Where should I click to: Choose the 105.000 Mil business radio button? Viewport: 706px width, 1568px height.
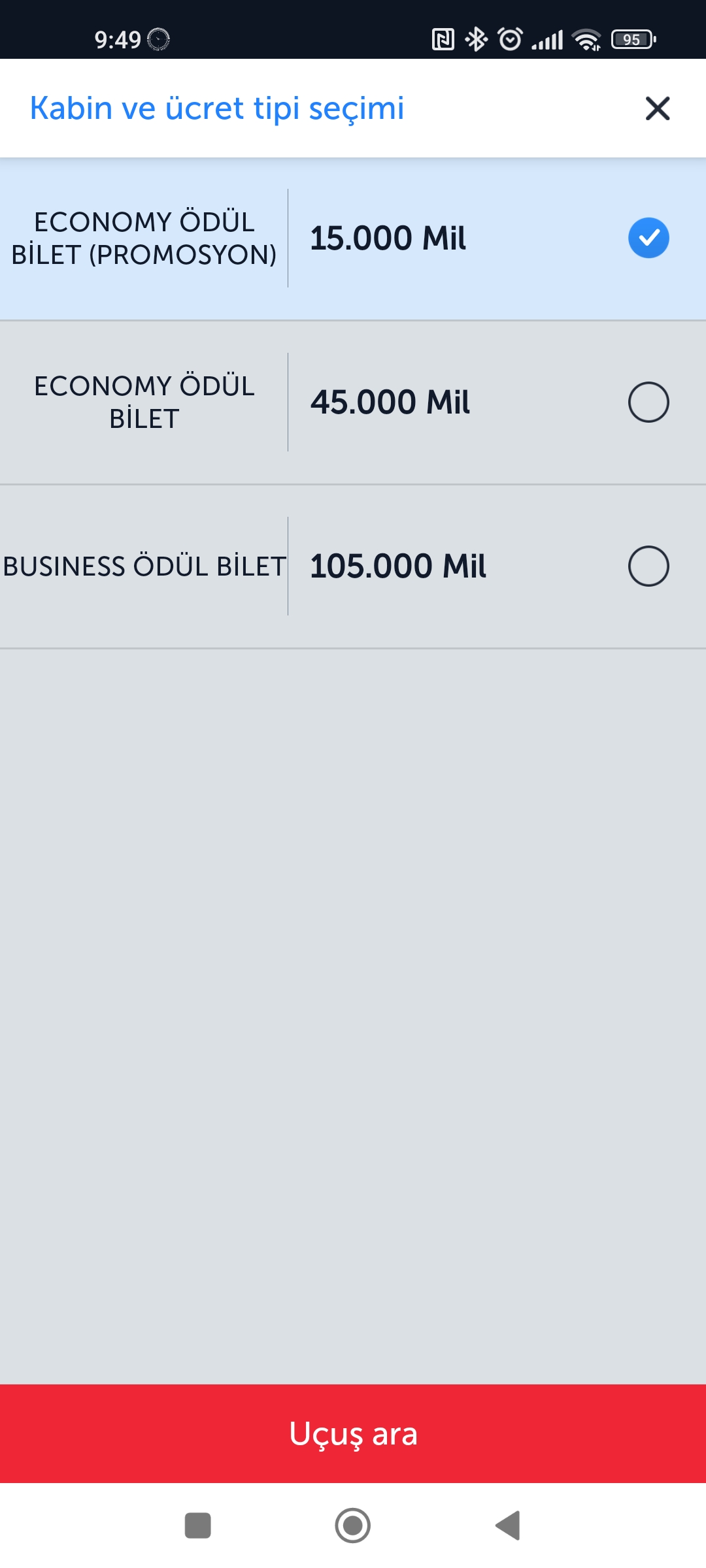[x=648, y=566]
